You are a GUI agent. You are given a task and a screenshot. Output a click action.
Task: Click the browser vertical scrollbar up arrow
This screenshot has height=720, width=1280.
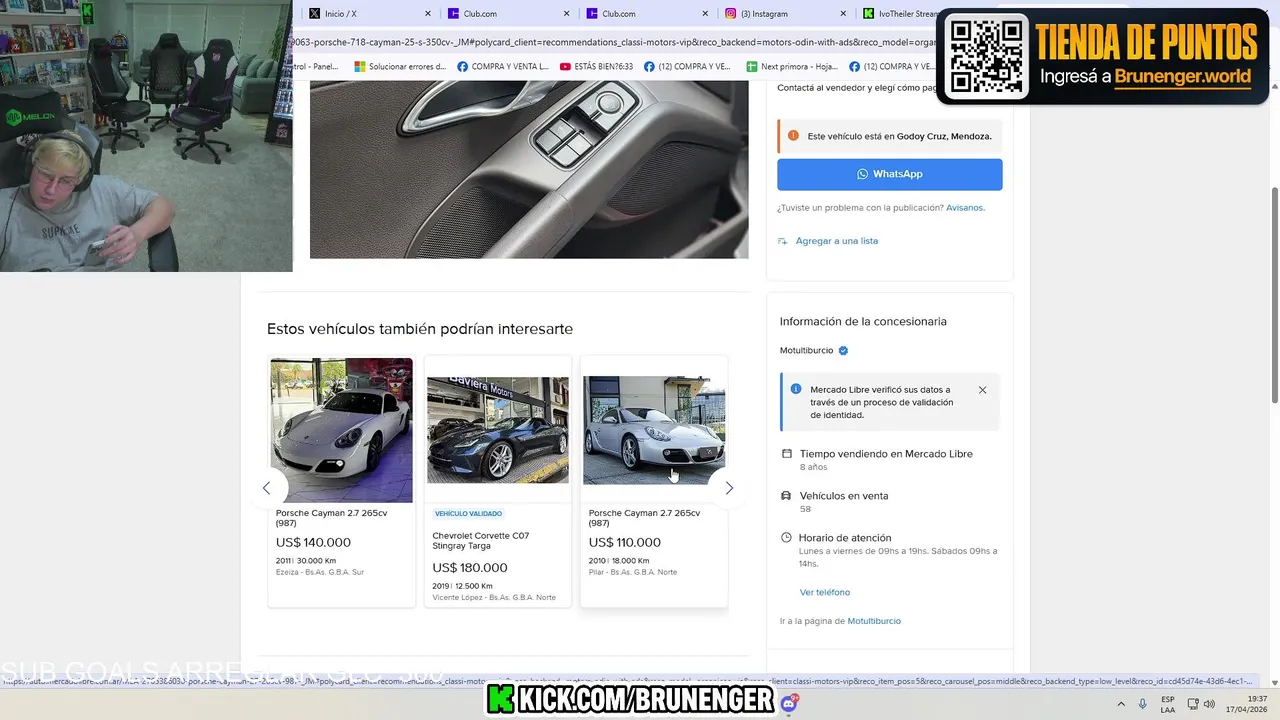pos(1274,87)
